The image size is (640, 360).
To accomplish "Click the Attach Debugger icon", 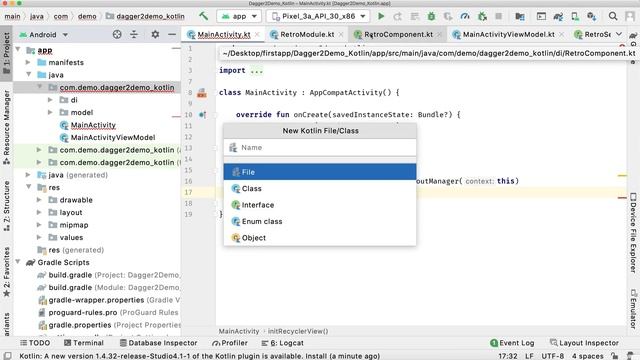I will click(x=482, y=16).
